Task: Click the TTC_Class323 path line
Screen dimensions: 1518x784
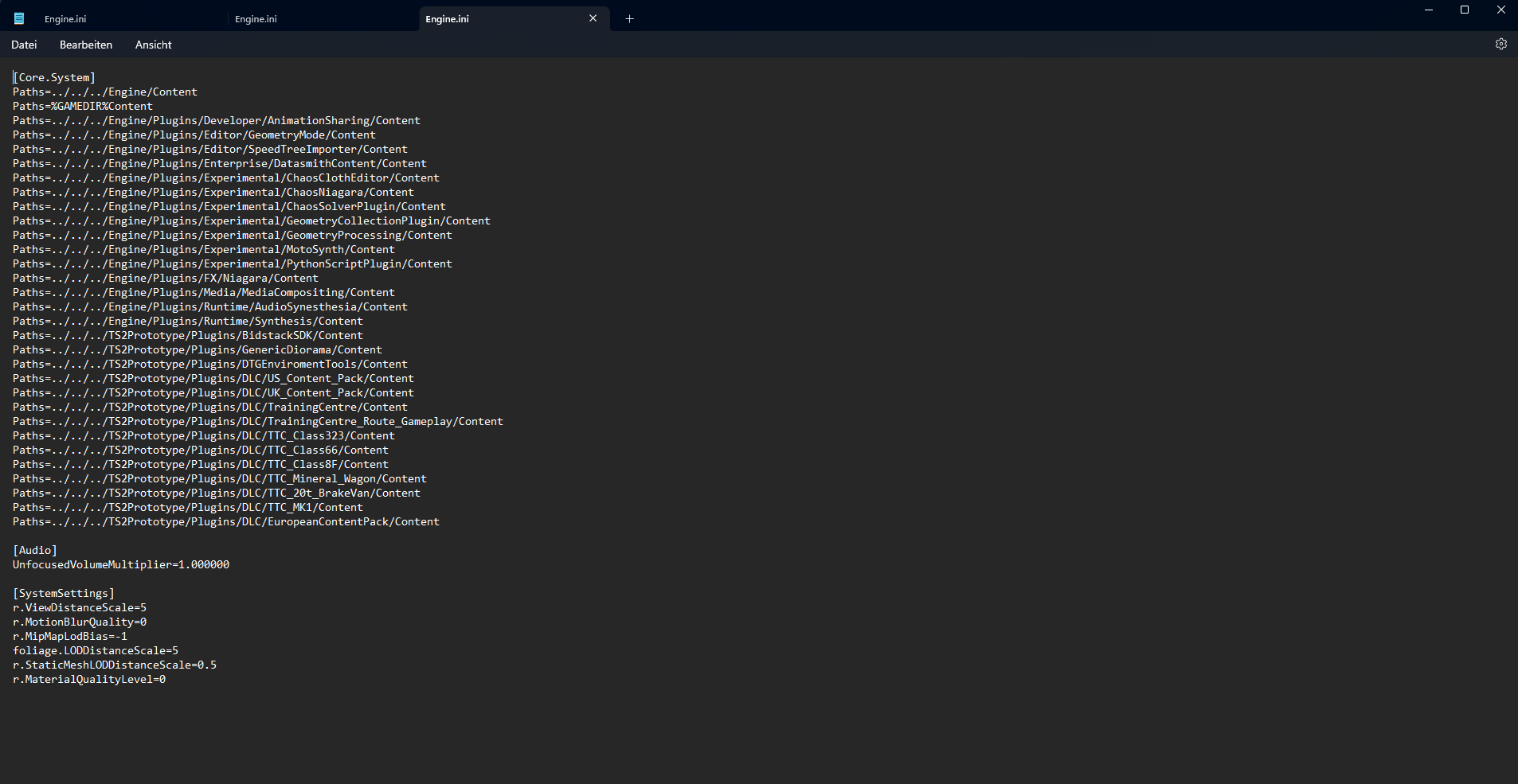Action: point(204,435)
